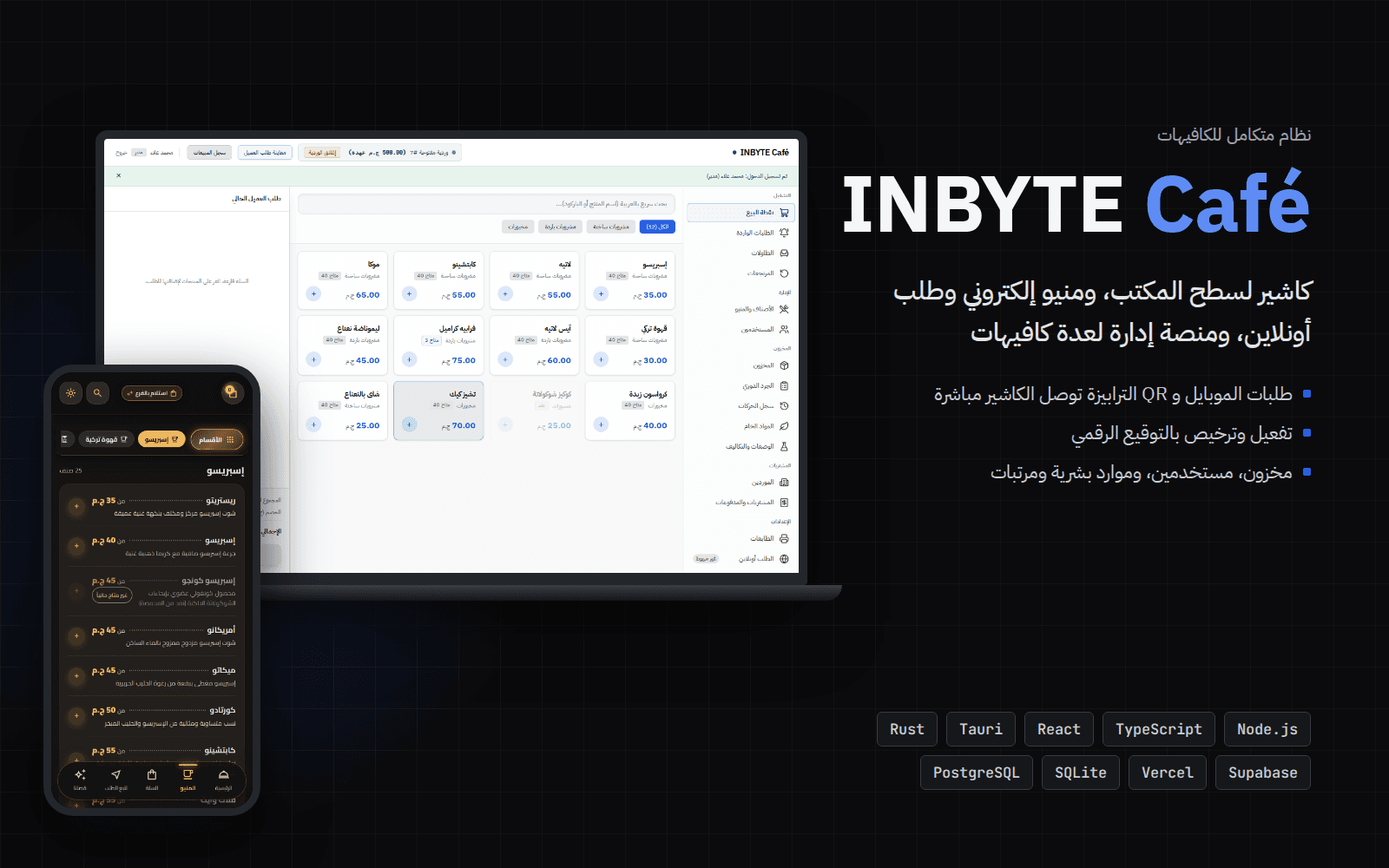This screenshot has height=868, width=1389.
Task: Tap تتبع الطلب (track order) in phone navigation
Action: pyautogui.click(x=116, y=779)
